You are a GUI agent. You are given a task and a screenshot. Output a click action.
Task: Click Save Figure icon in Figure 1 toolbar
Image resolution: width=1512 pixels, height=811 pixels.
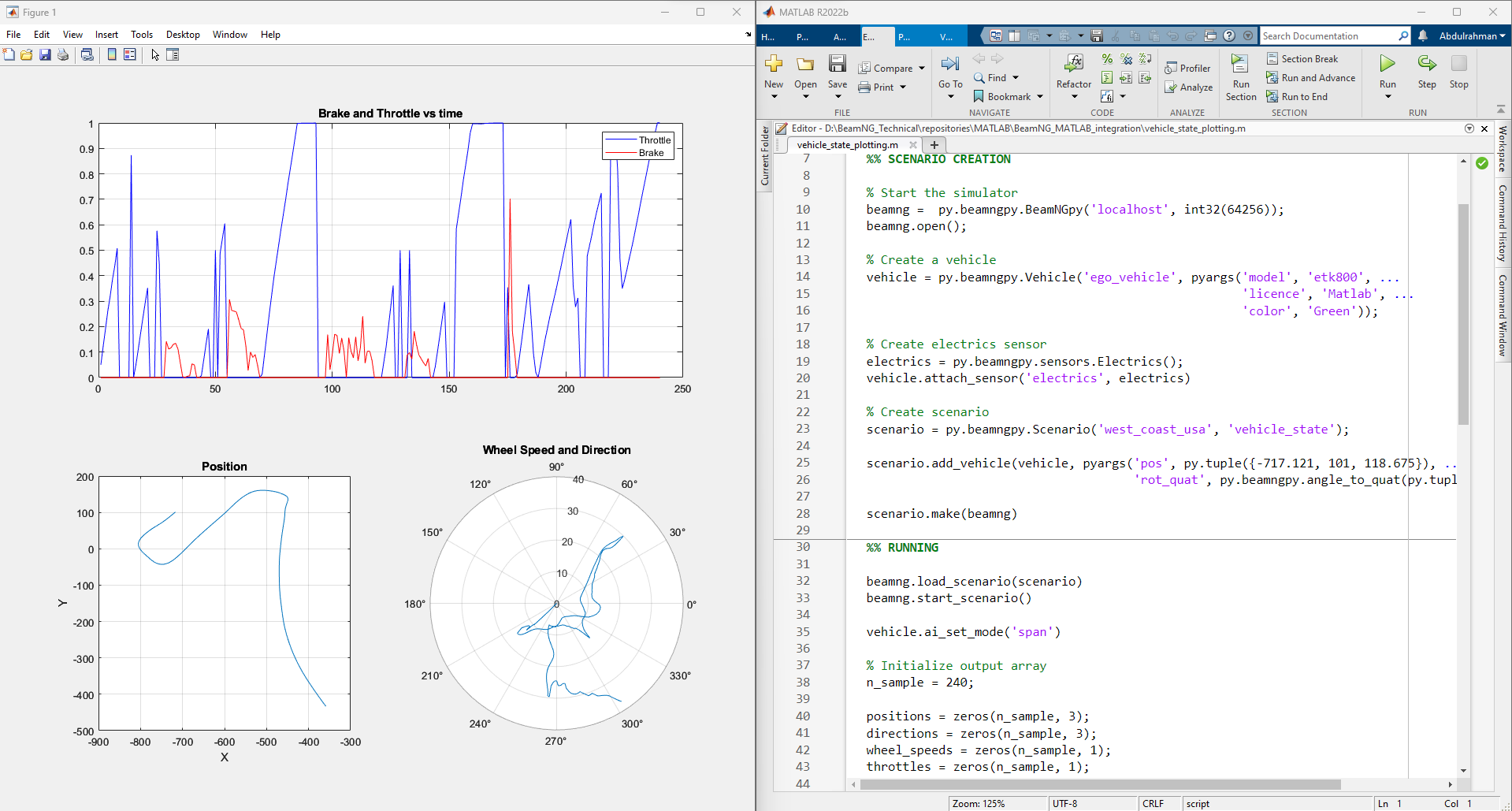pyautogui.click(x=45, y=54)
